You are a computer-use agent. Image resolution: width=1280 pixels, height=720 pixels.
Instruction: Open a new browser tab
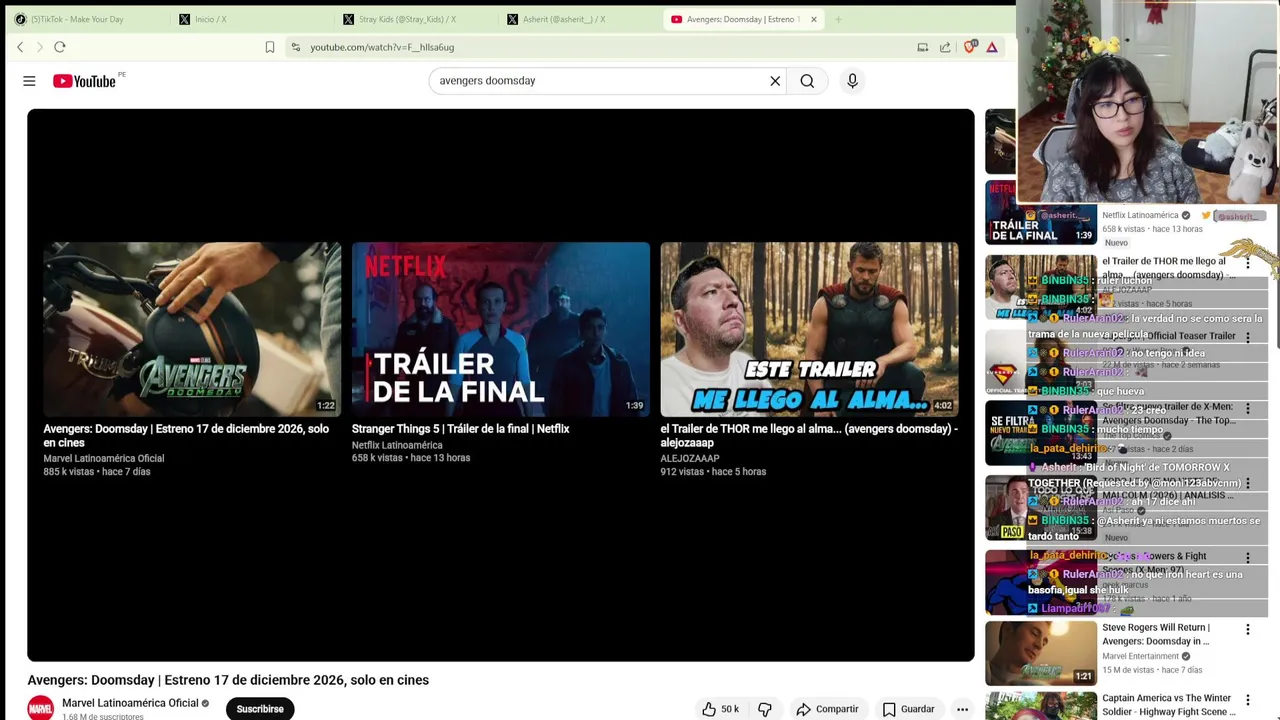tap(838, 19)
